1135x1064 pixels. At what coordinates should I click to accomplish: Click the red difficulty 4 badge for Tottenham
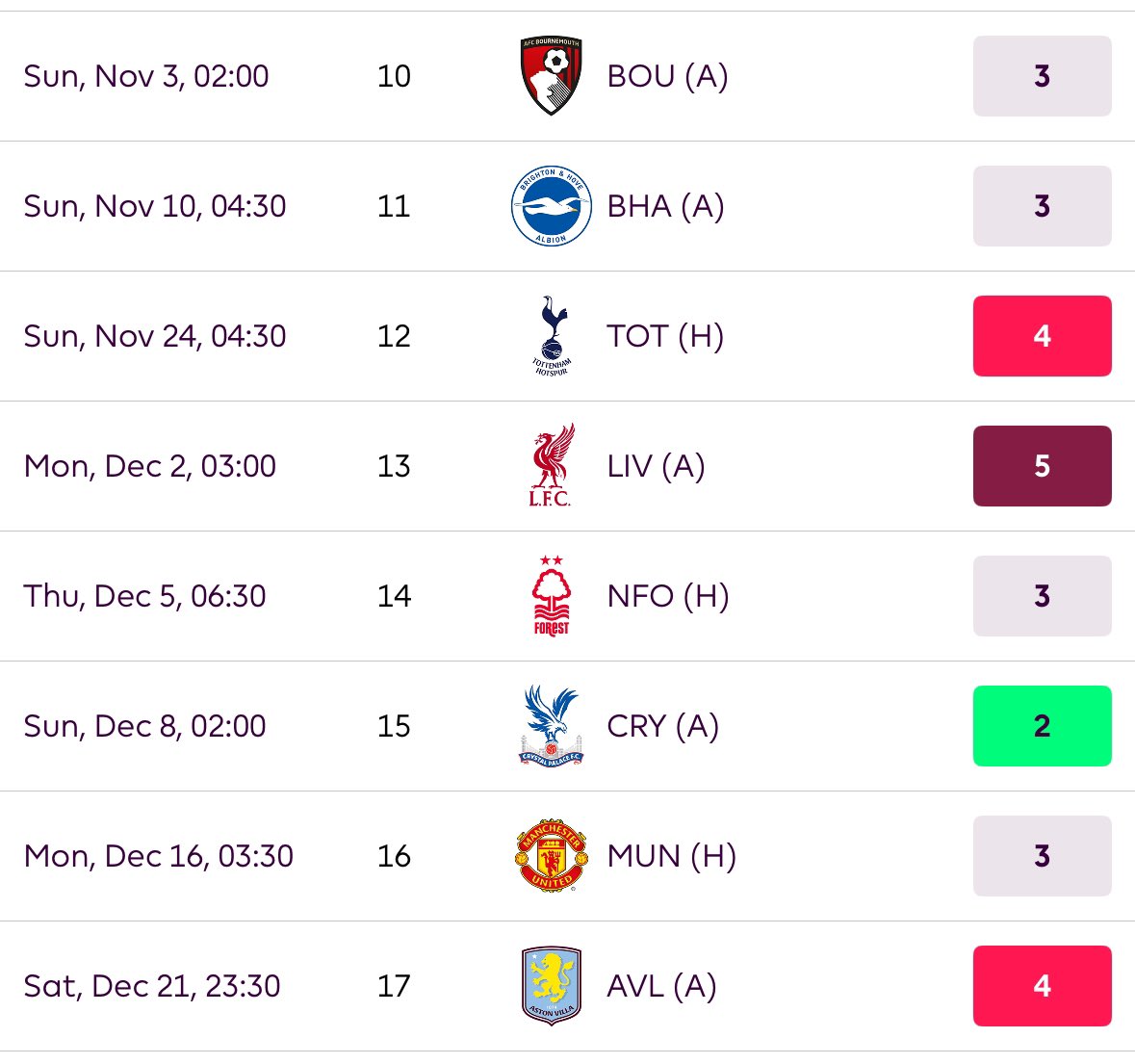coord(1043,336)
